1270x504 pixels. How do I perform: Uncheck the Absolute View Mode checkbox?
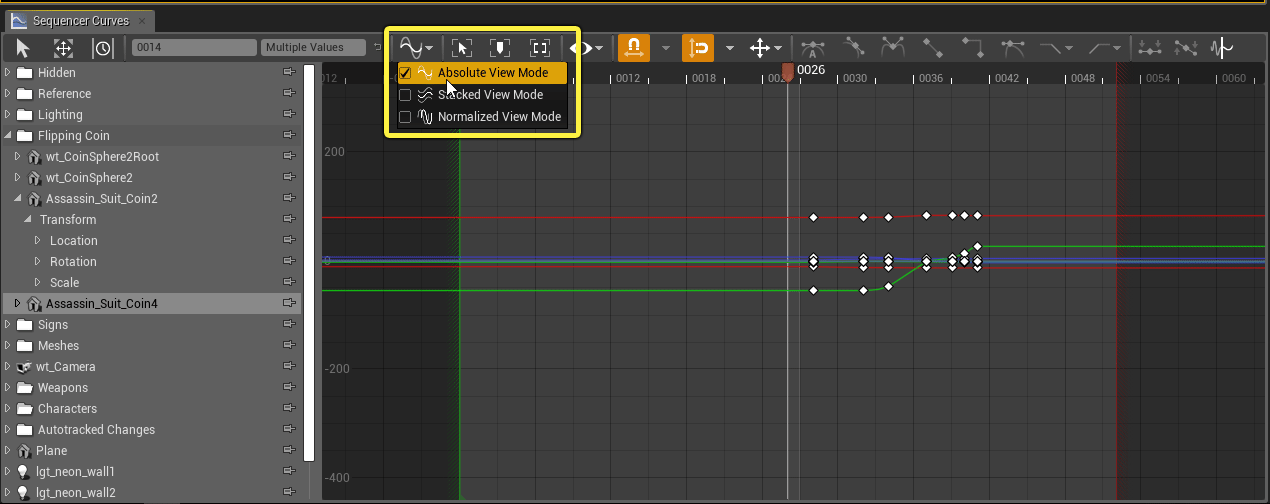(405, 73)
